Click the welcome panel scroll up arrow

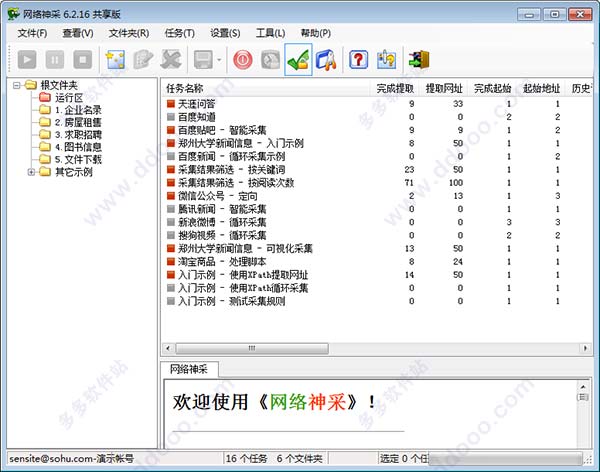(583, 387)
